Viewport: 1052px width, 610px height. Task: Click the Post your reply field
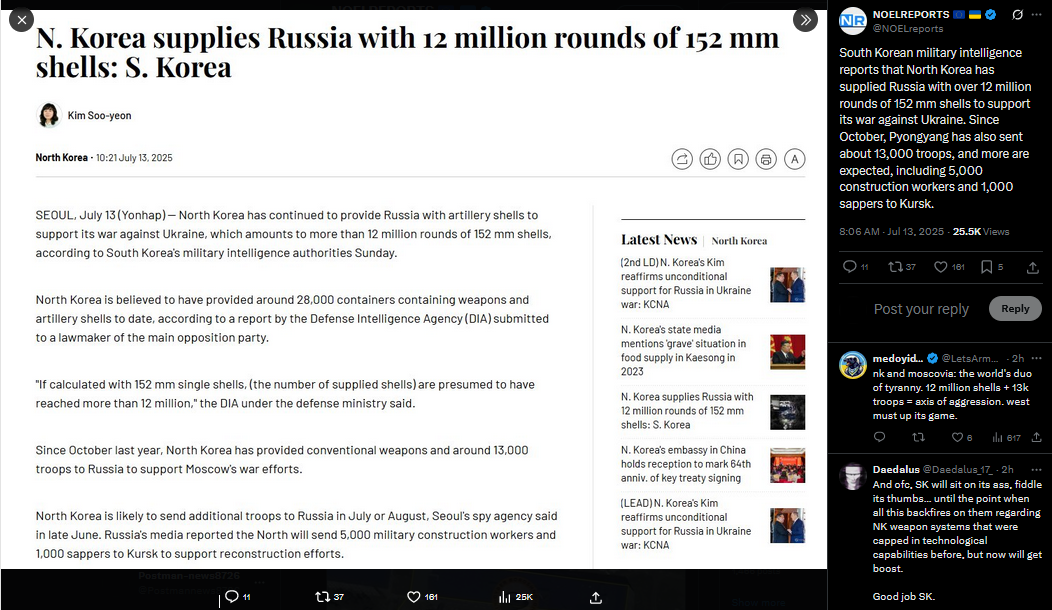pyautogui.click(x=921, y=309)
